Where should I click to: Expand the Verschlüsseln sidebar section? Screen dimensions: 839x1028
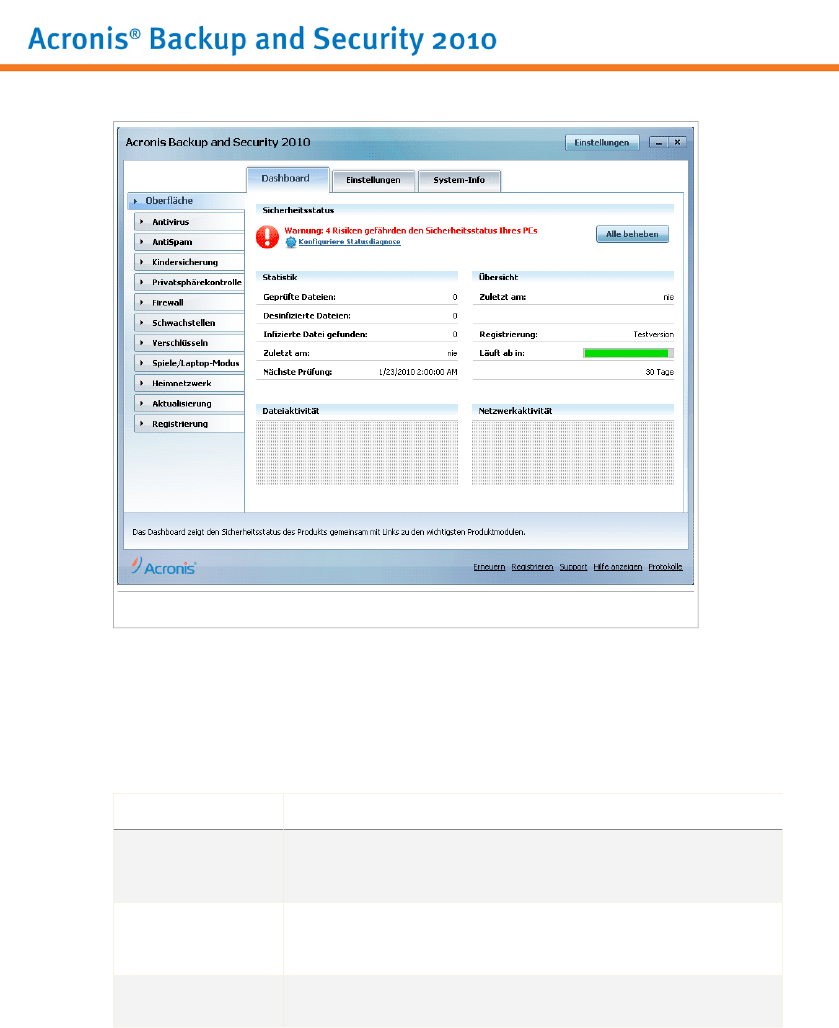[189, 343]
